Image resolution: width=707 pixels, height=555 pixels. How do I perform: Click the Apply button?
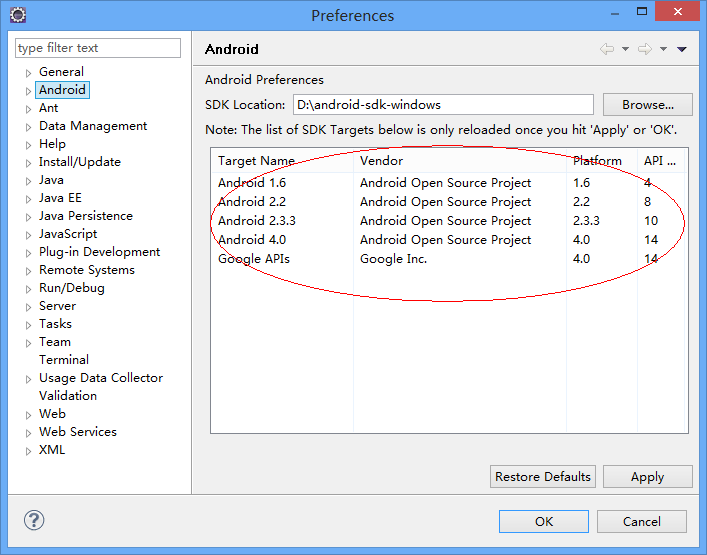click(x=647, y=477)
